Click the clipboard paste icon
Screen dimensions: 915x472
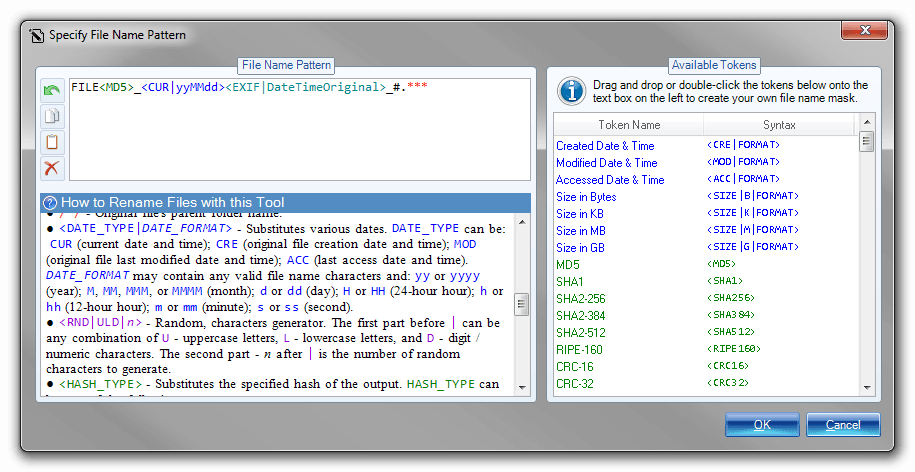[x=51, y=142]
